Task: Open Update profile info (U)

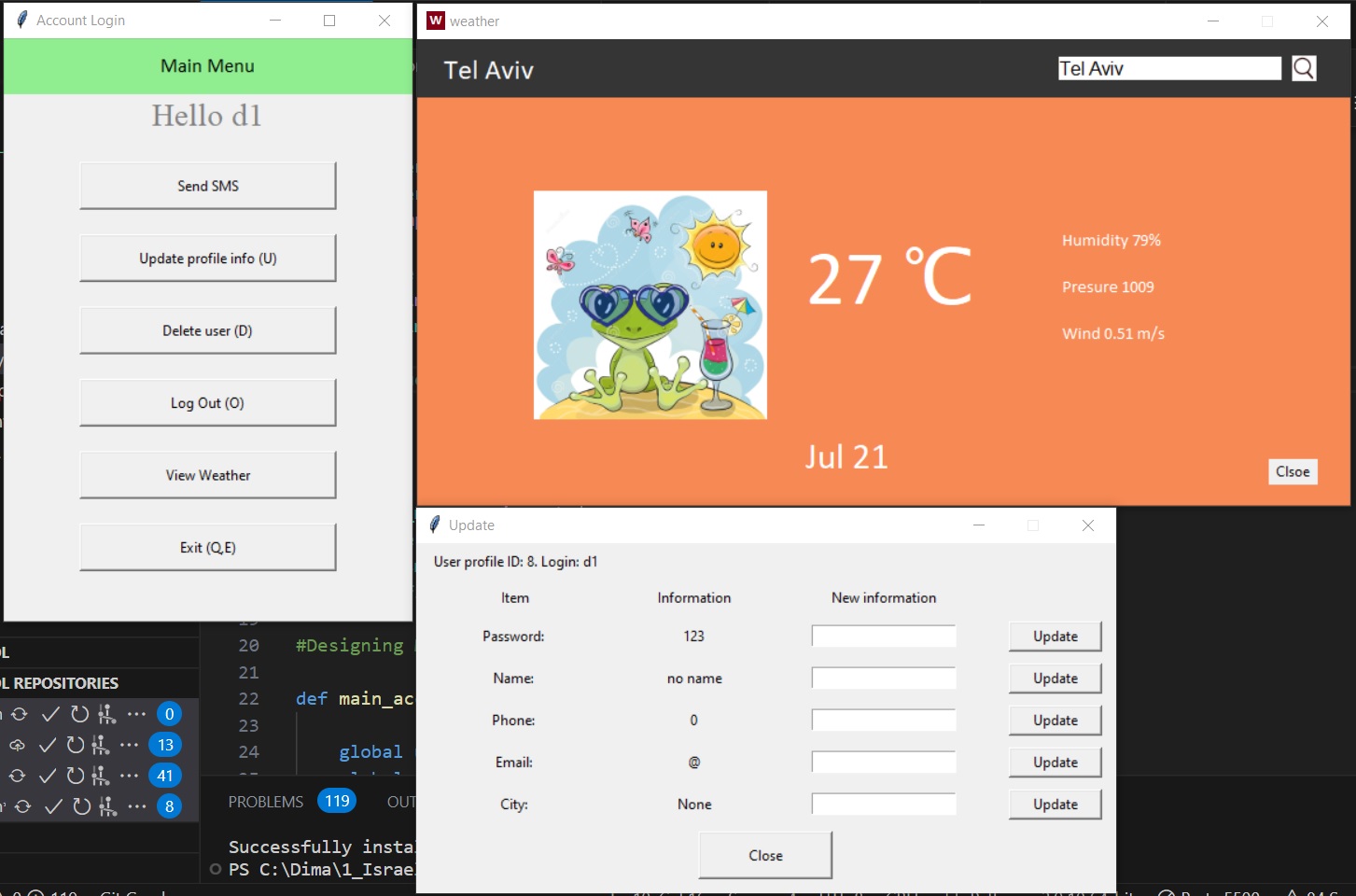Action: pyautogui.click(x=208, y=259)
